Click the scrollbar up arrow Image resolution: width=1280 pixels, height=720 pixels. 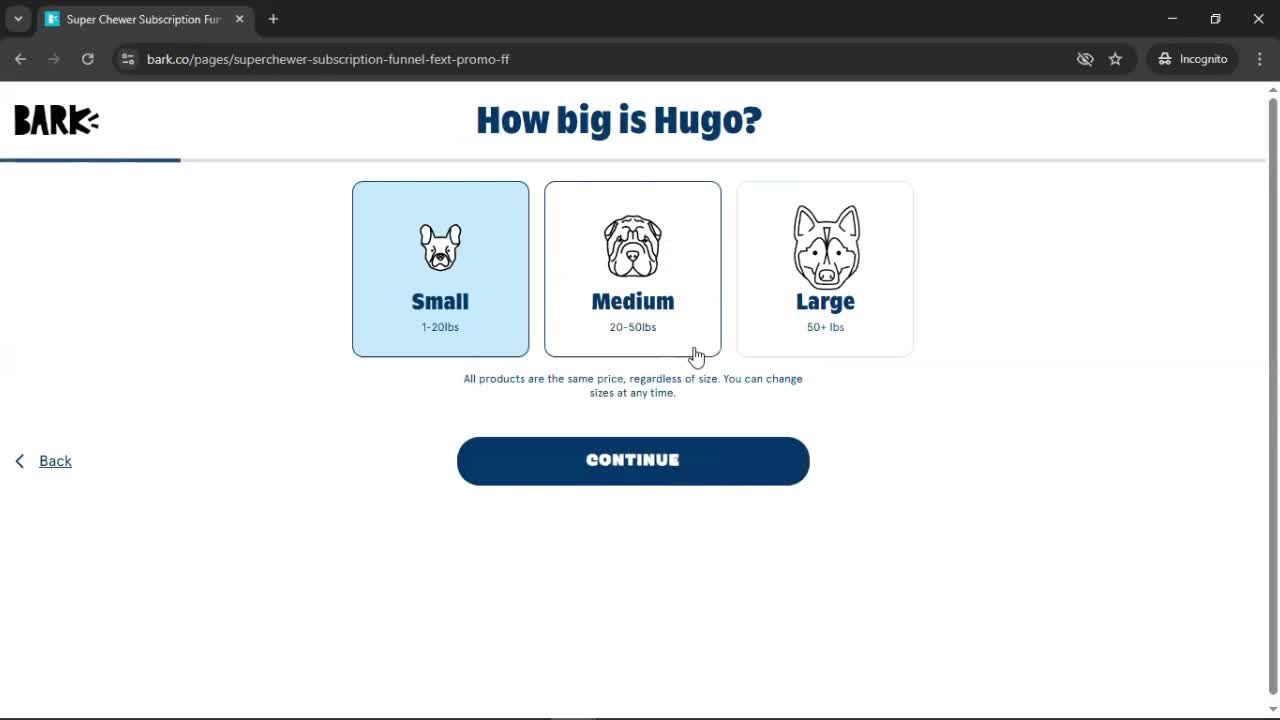click(x=1273, y=89)
